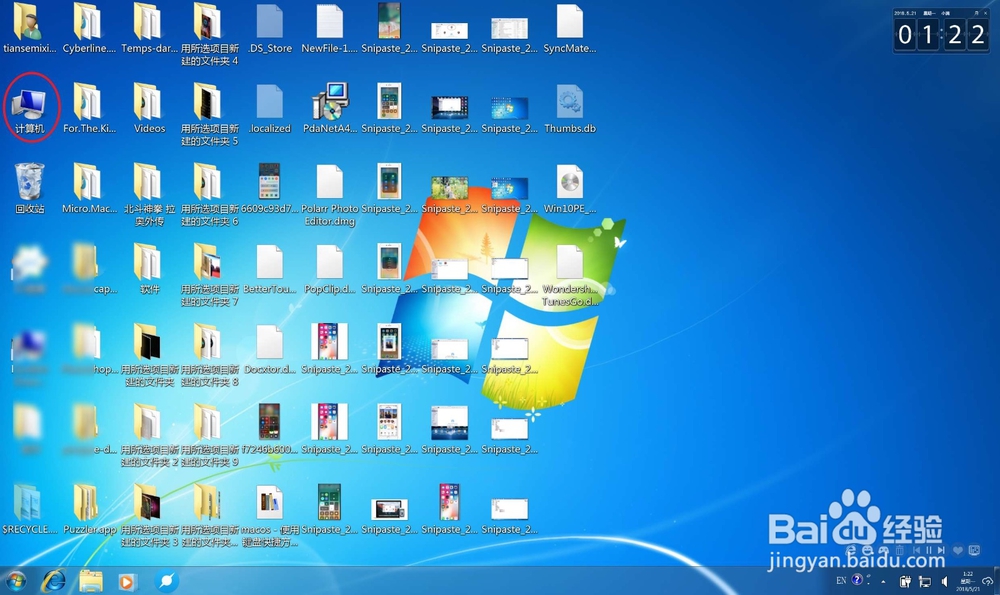
Task: Select folder 用所选项目新建的文件夹 2
Action: tap(149, 436)
